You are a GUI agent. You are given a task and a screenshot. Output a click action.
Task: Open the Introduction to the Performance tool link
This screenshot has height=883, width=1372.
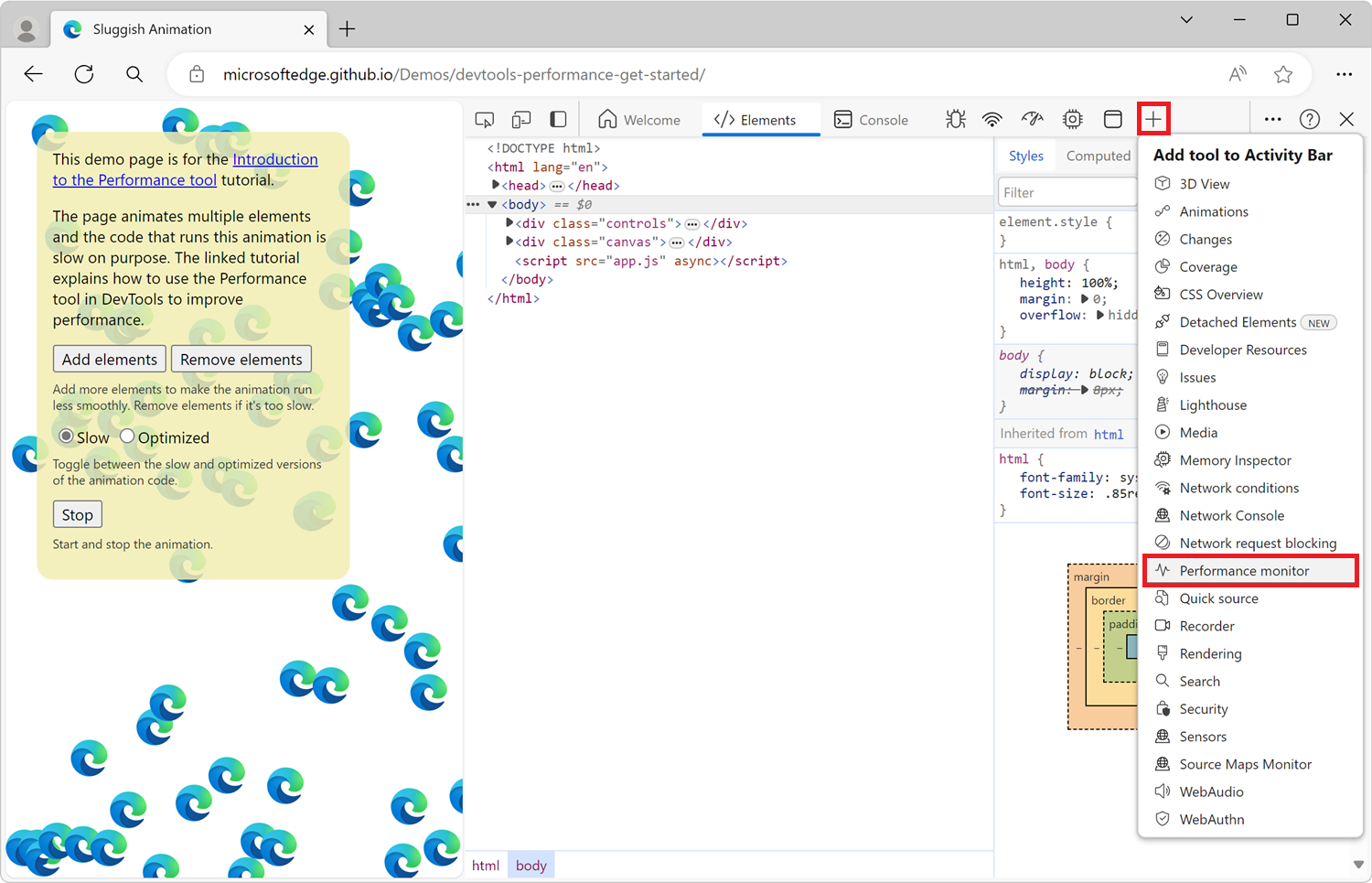[x=185, y=169]
